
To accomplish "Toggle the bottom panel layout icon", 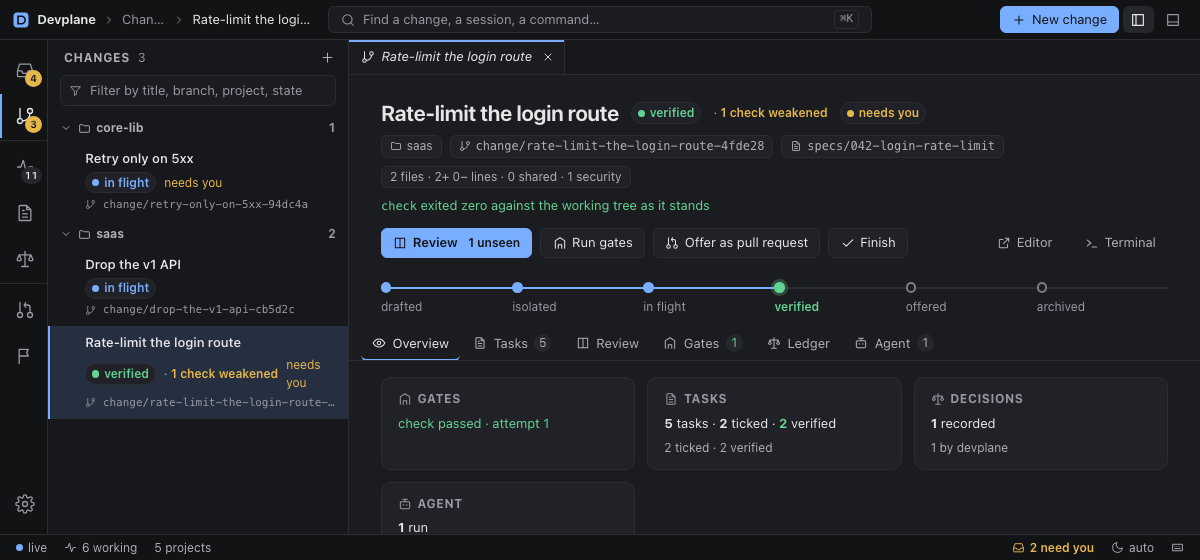I will 1173,20.
